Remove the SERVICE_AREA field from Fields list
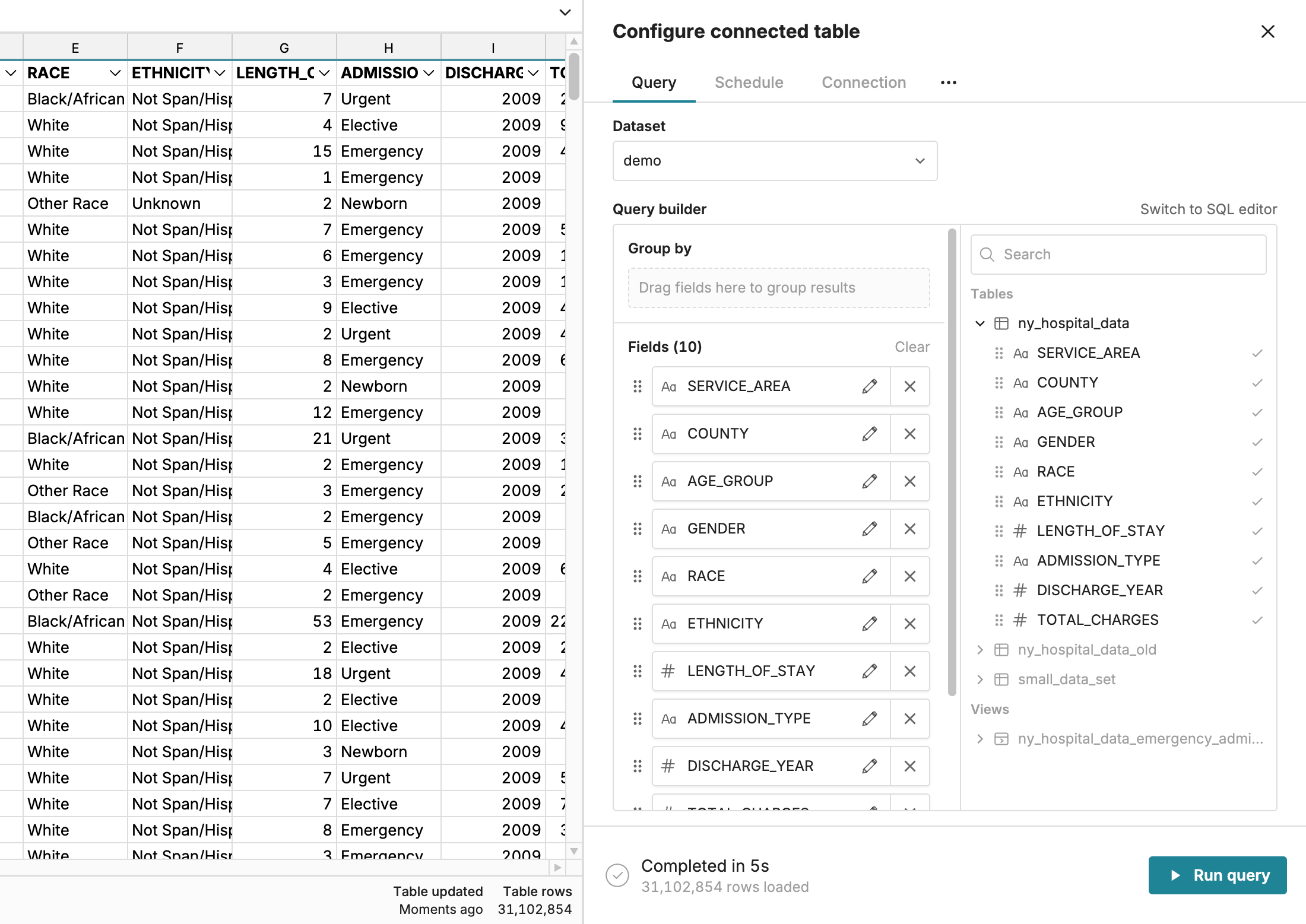The width and height of the screenshot is (1306, 924). coord(909,386)
